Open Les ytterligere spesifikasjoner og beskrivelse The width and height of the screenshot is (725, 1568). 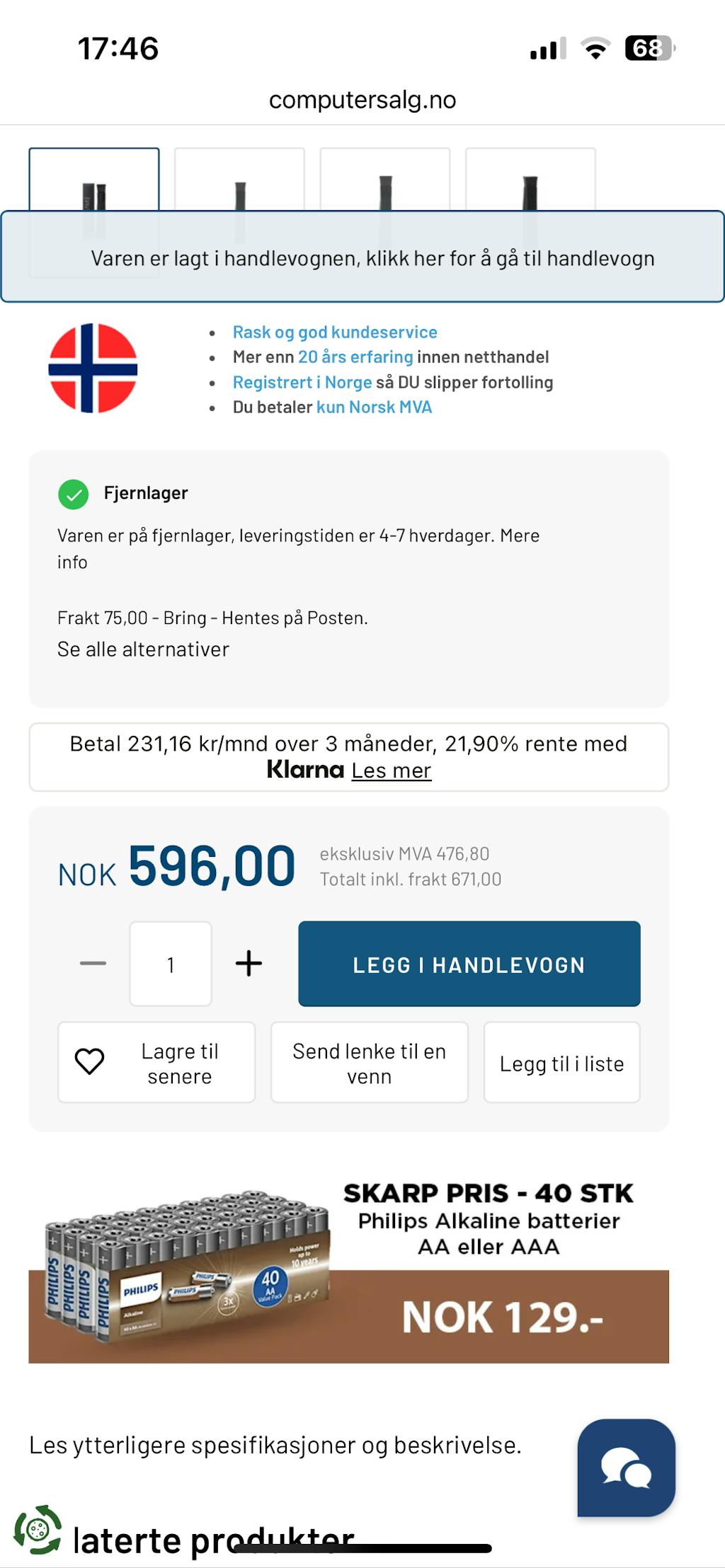[x=275, y=1446]
